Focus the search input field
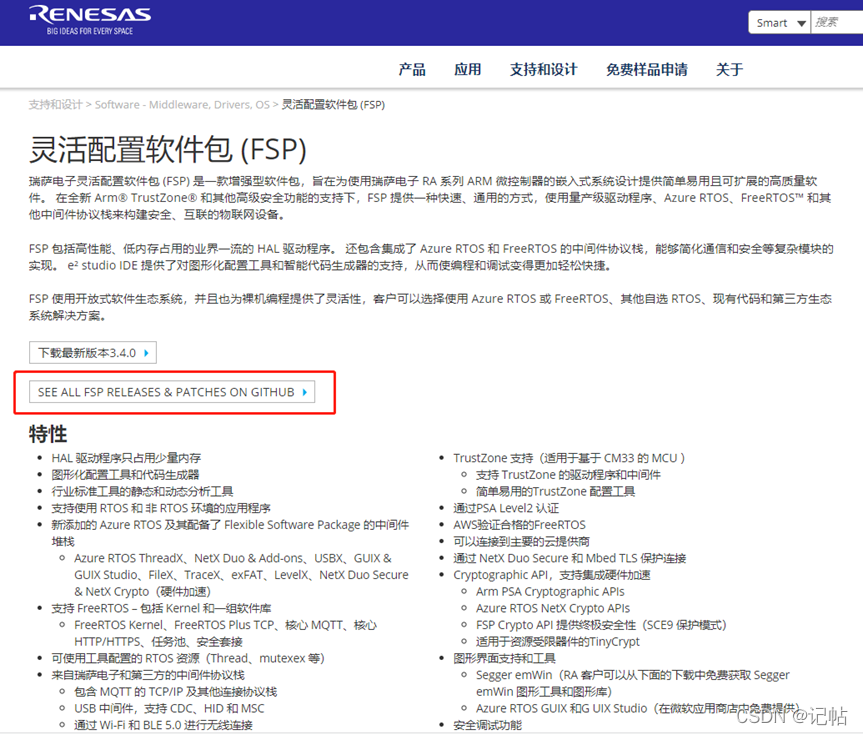Image resolution: width=863 pixels, height=735 pixels. coord(837,23)
